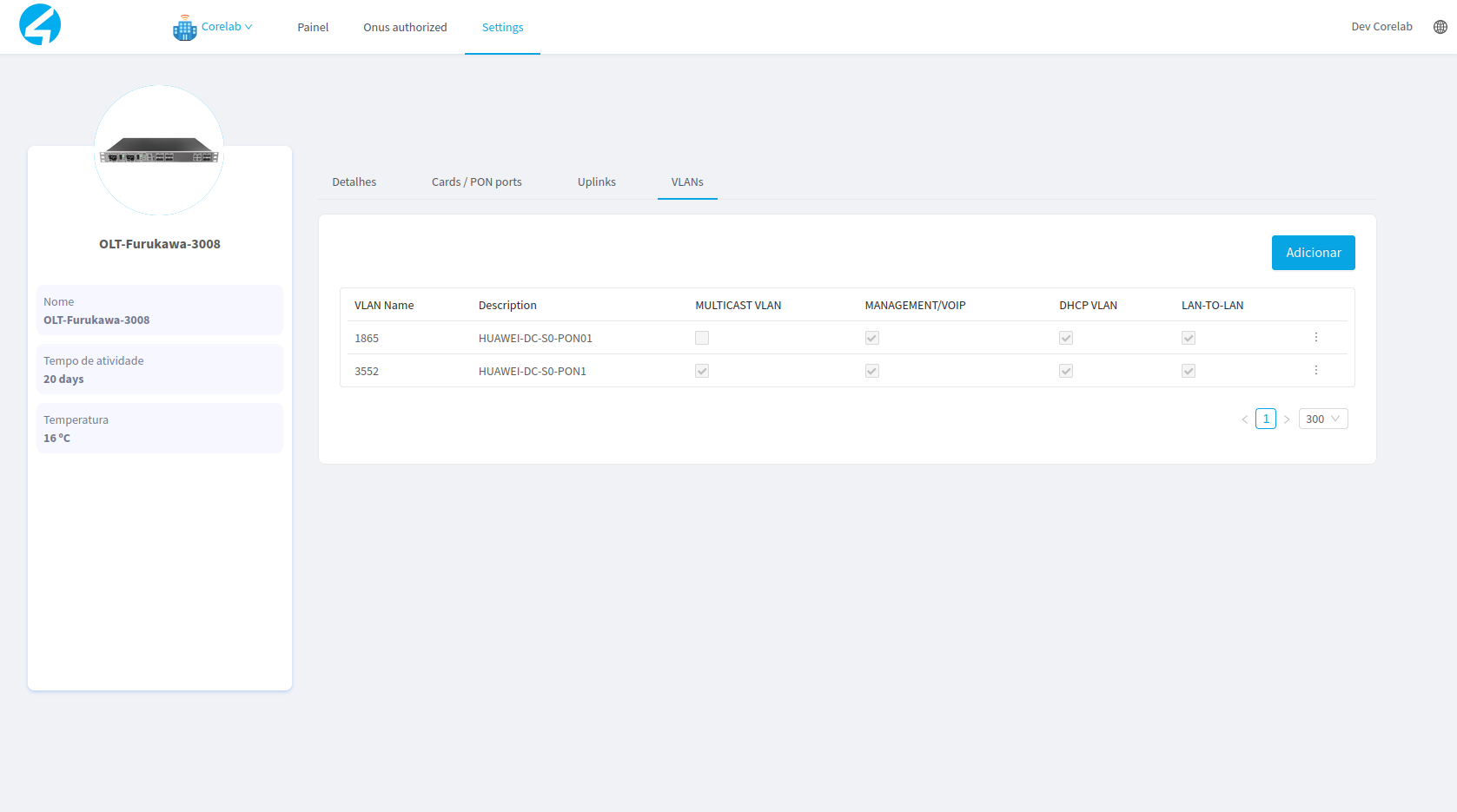
Task: Click the OLT device image thumbnail
Action: click(x=159, y=150)
